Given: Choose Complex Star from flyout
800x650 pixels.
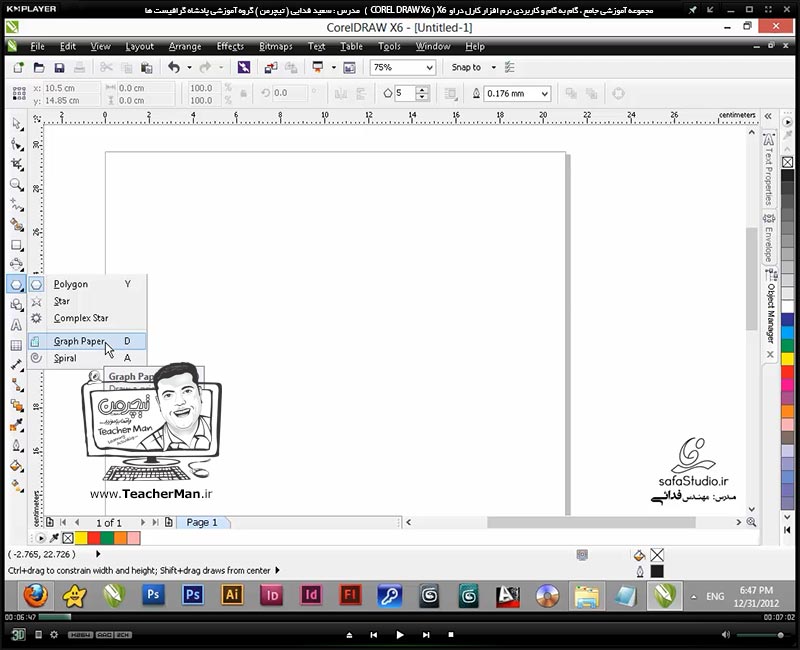Looking at the screenshot, I should [x=87, y=318].
